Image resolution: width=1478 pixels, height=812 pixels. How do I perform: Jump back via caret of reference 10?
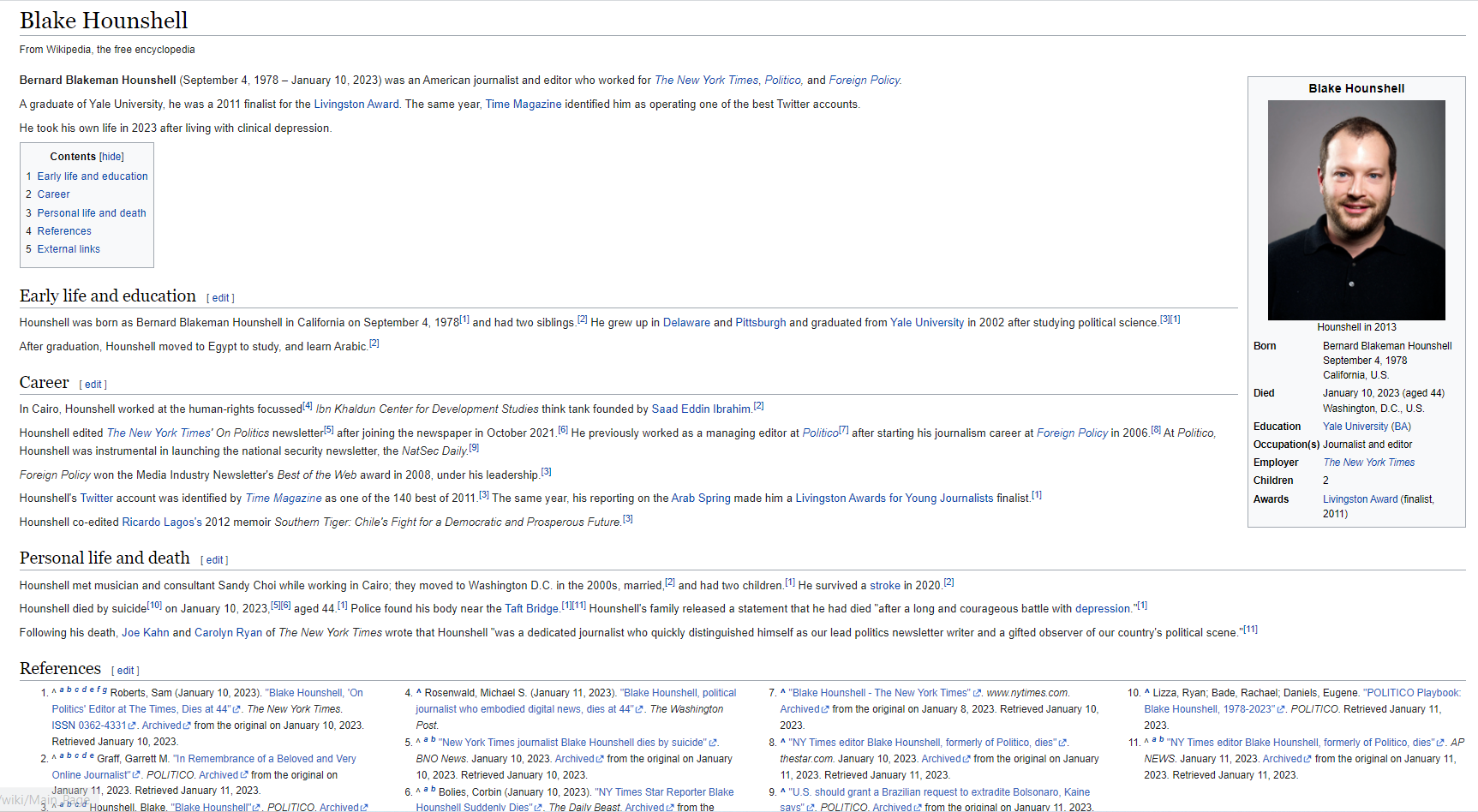point(1147,693)
